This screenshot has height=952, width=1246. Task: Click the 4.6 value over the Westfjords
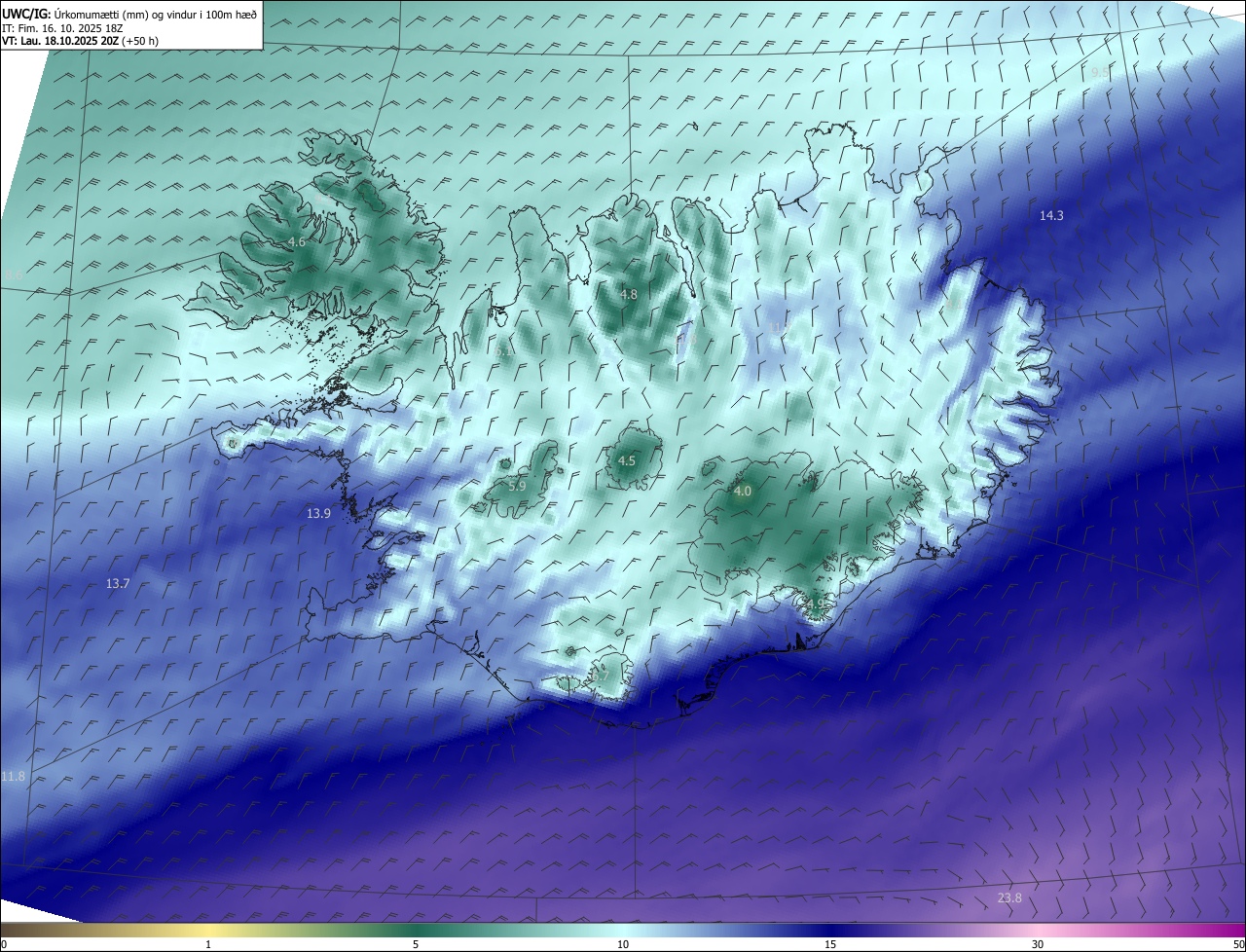click(x=297, y=241)
